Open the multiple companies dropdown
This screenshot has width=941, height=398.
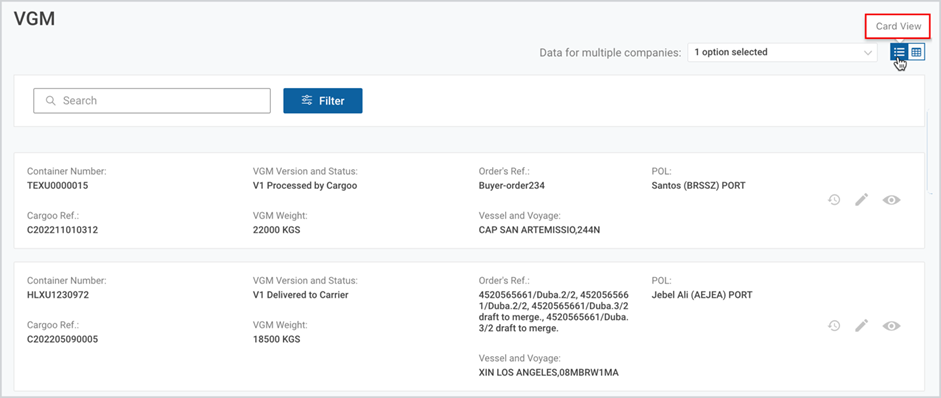tap(783, 52)
